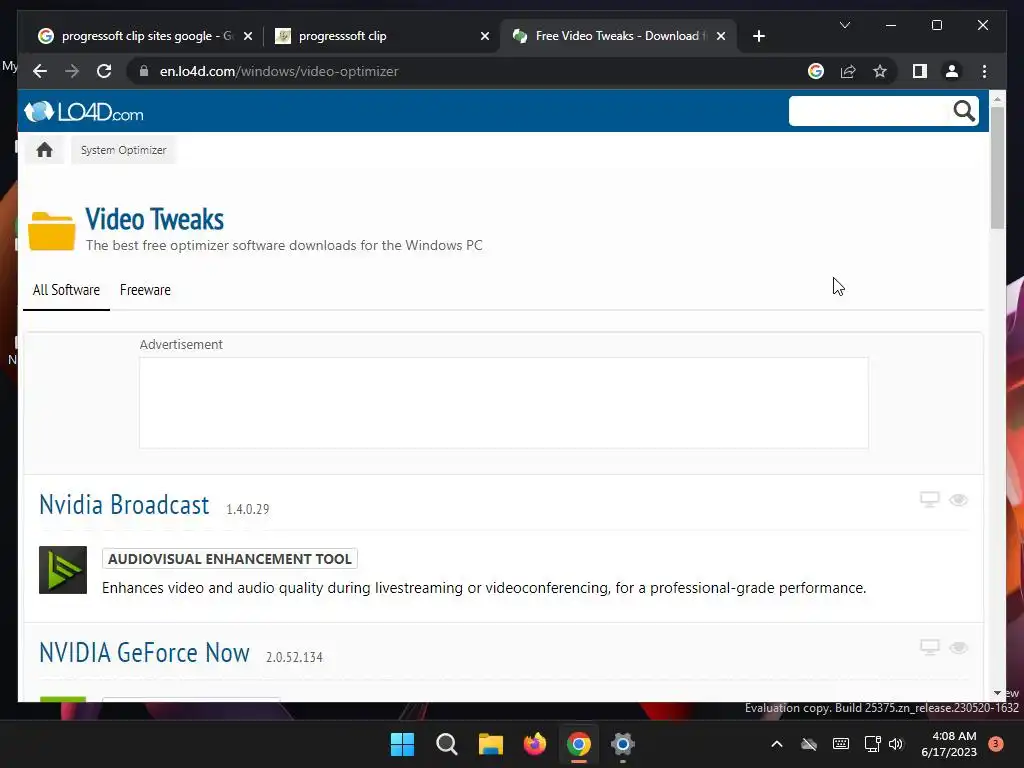Open the notification badge showing 3
Image resolution: width=1024 pixels, height=768 pixels.
point(995,744)
